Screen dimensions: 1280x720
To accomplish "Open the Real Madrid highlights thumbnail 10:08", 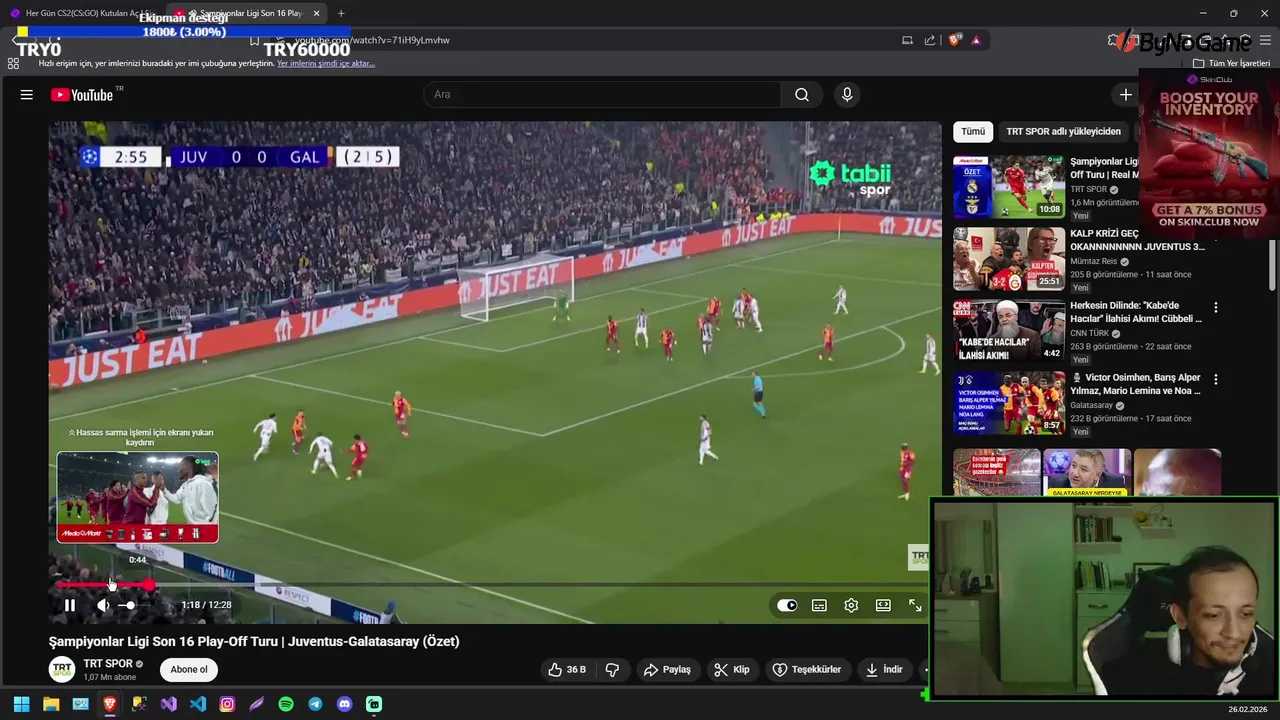I will tap(1009, 186).
